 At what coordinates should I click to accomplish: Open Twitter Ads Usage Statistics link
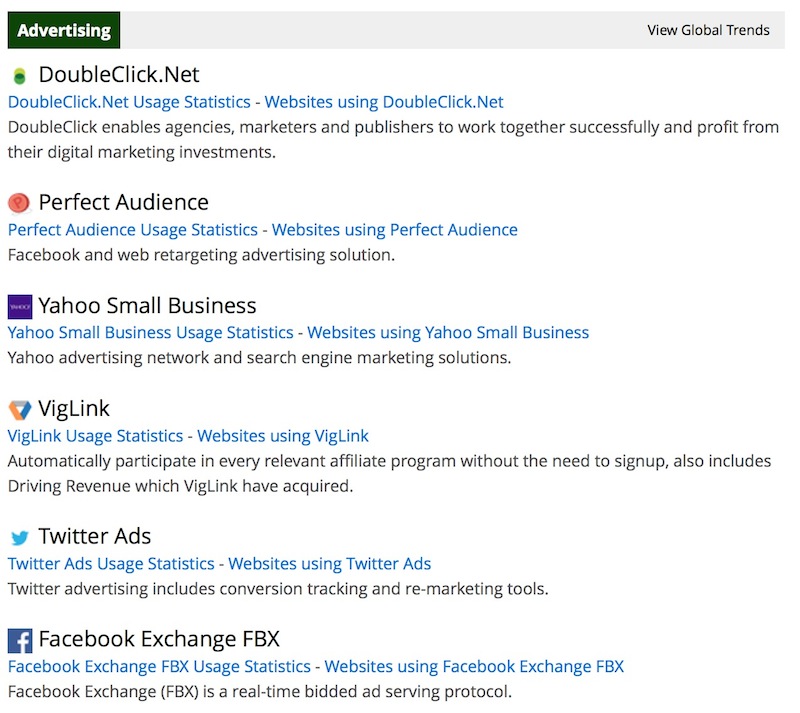tap(111, 564)
